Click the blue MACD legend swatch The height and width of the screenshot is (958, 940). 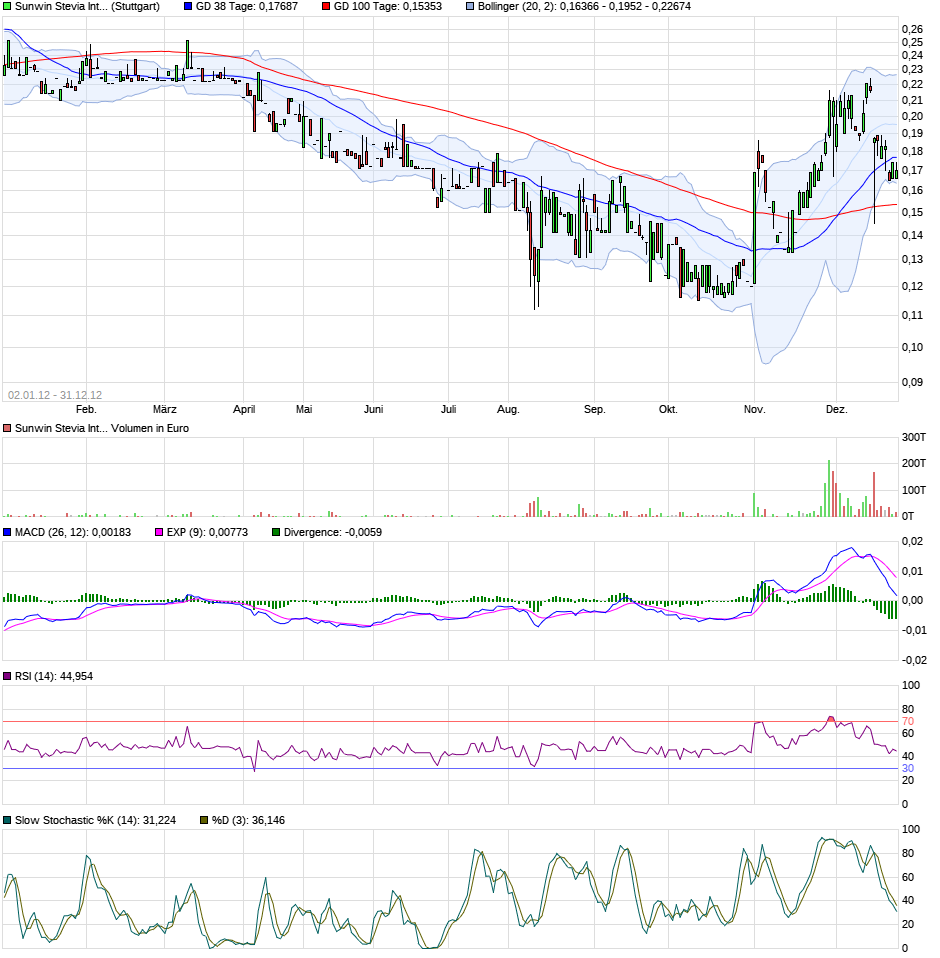7,532
